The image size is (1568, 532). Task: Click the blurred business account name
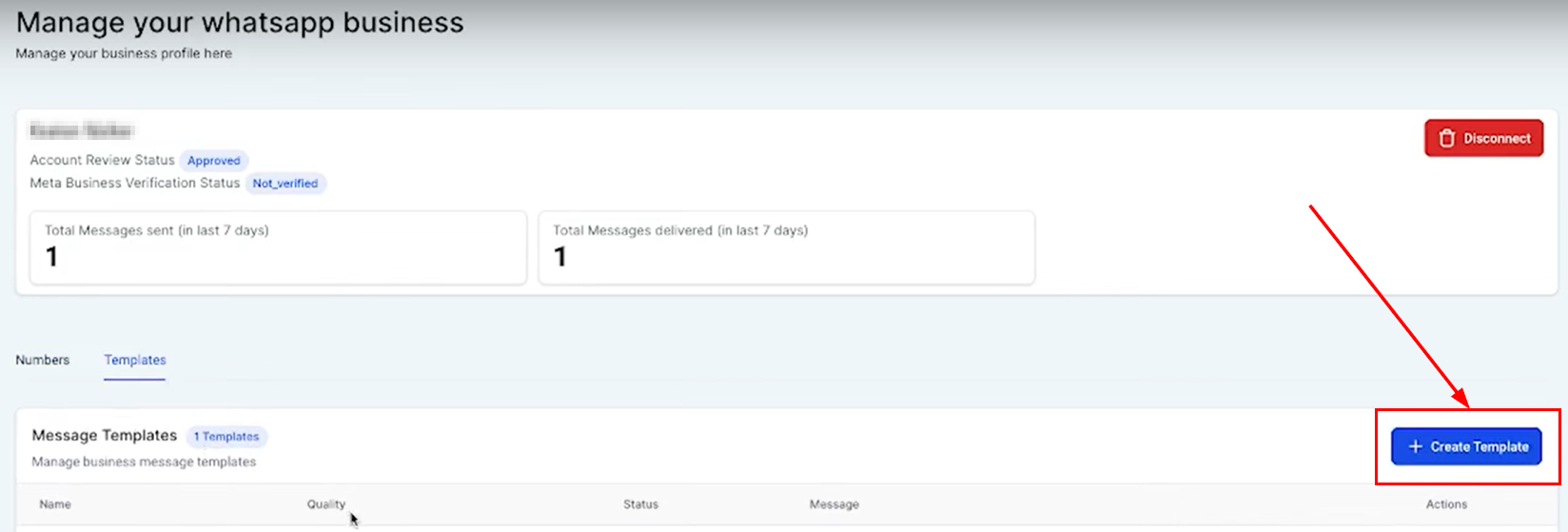(x=82, y=130)
